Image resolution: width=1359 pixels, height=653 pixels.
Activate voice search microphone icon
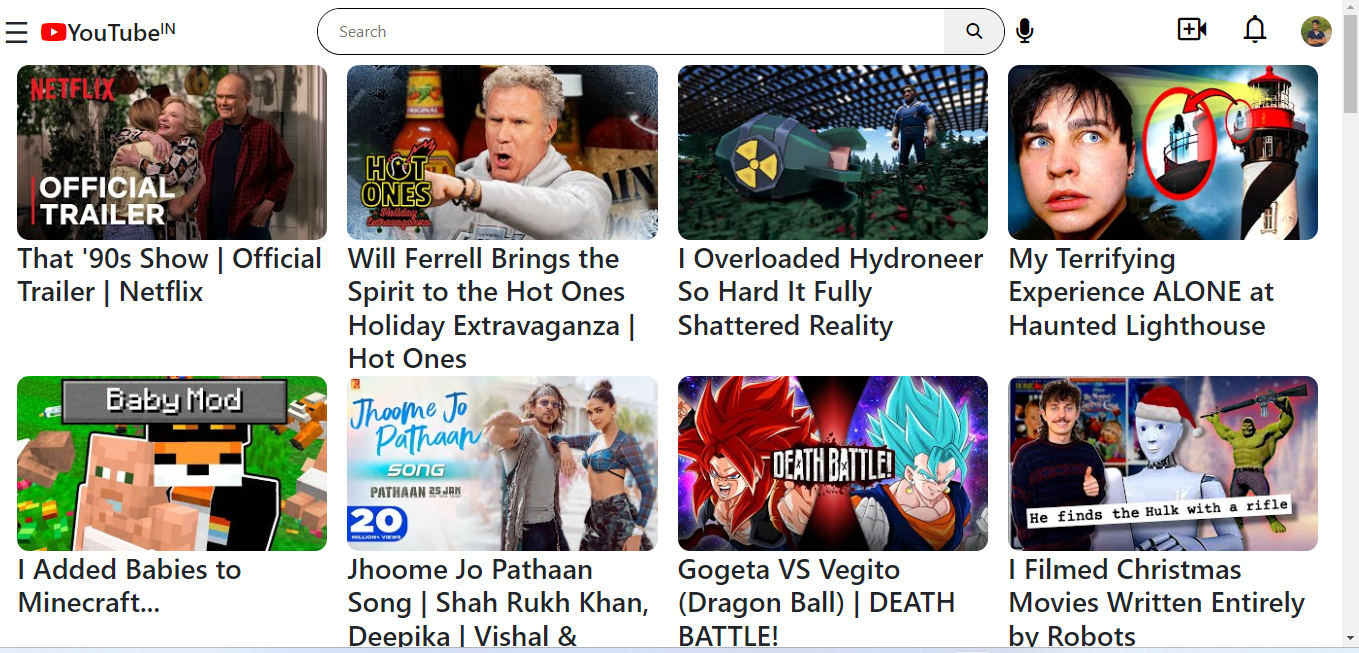1024,32
